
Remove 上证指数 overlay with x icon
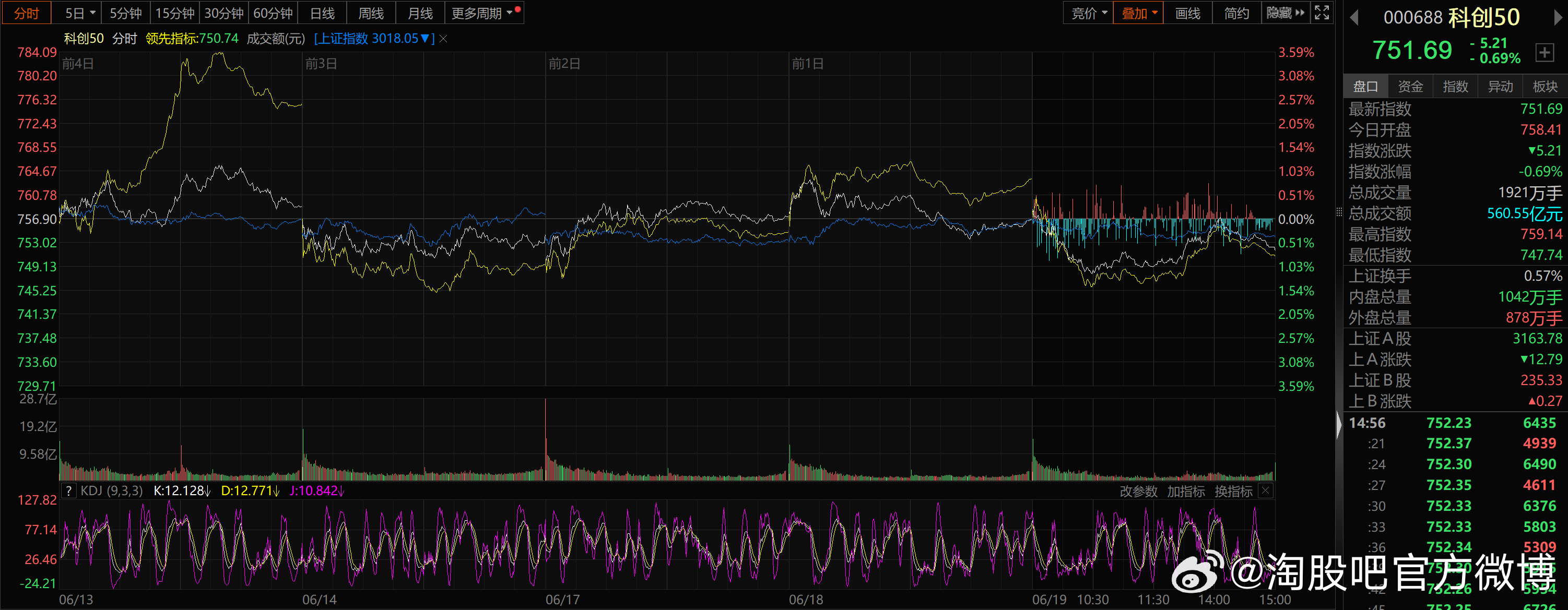[443, 39]
